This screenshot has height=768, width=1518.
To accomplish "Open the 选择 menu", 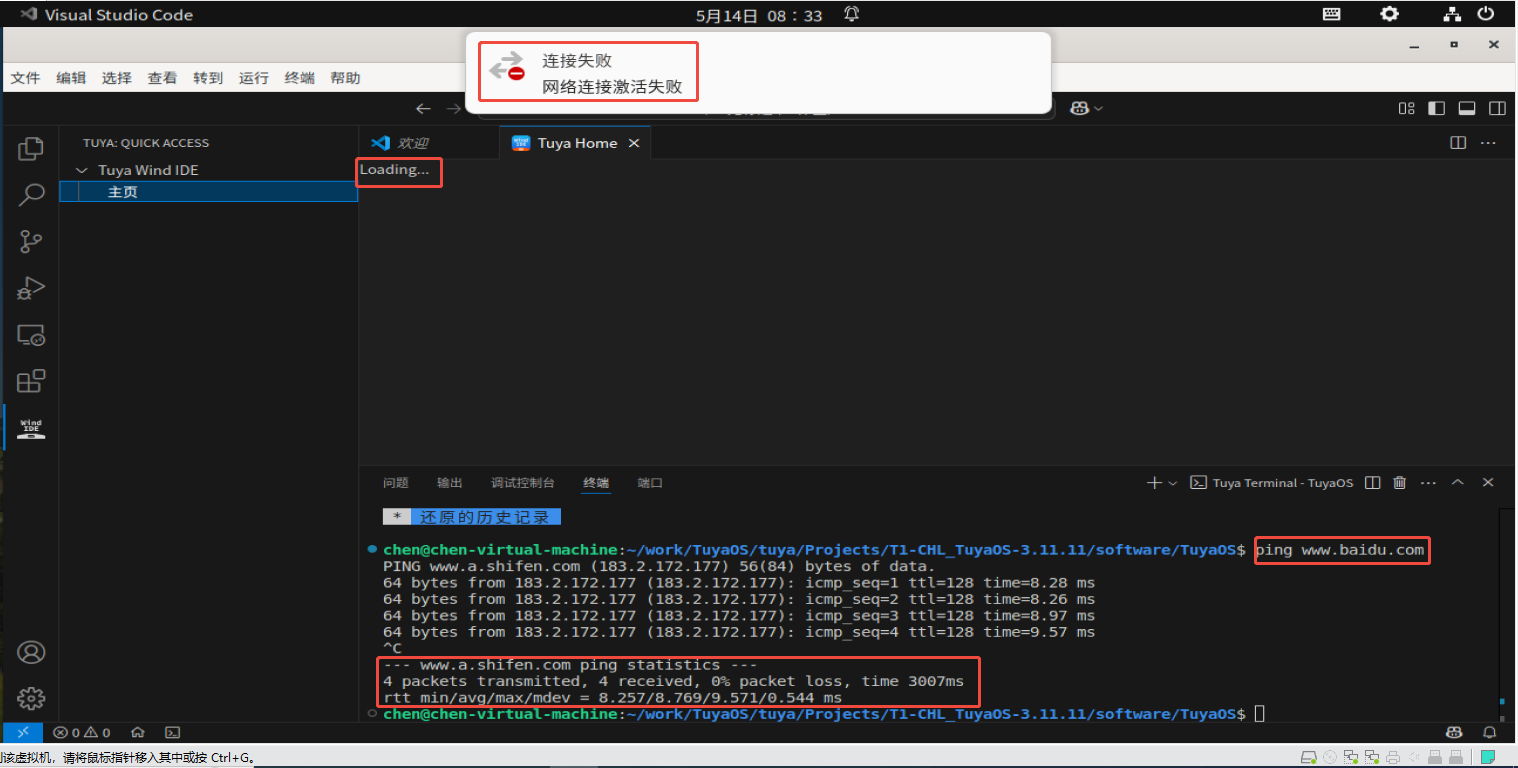I will [x=117, y=78].
